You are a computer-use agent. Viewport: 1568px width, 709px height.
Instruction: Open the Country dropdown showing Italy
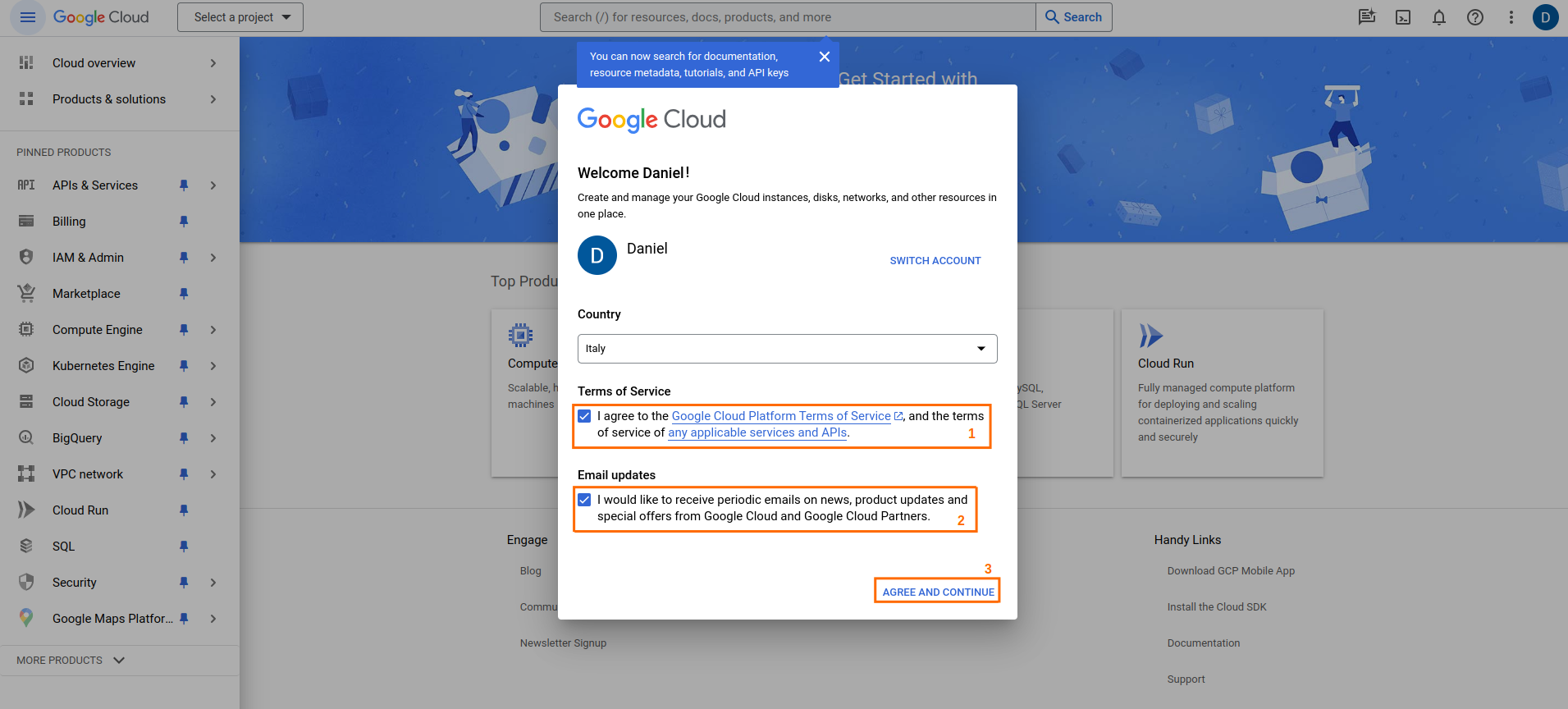click(x=787, y=349)
